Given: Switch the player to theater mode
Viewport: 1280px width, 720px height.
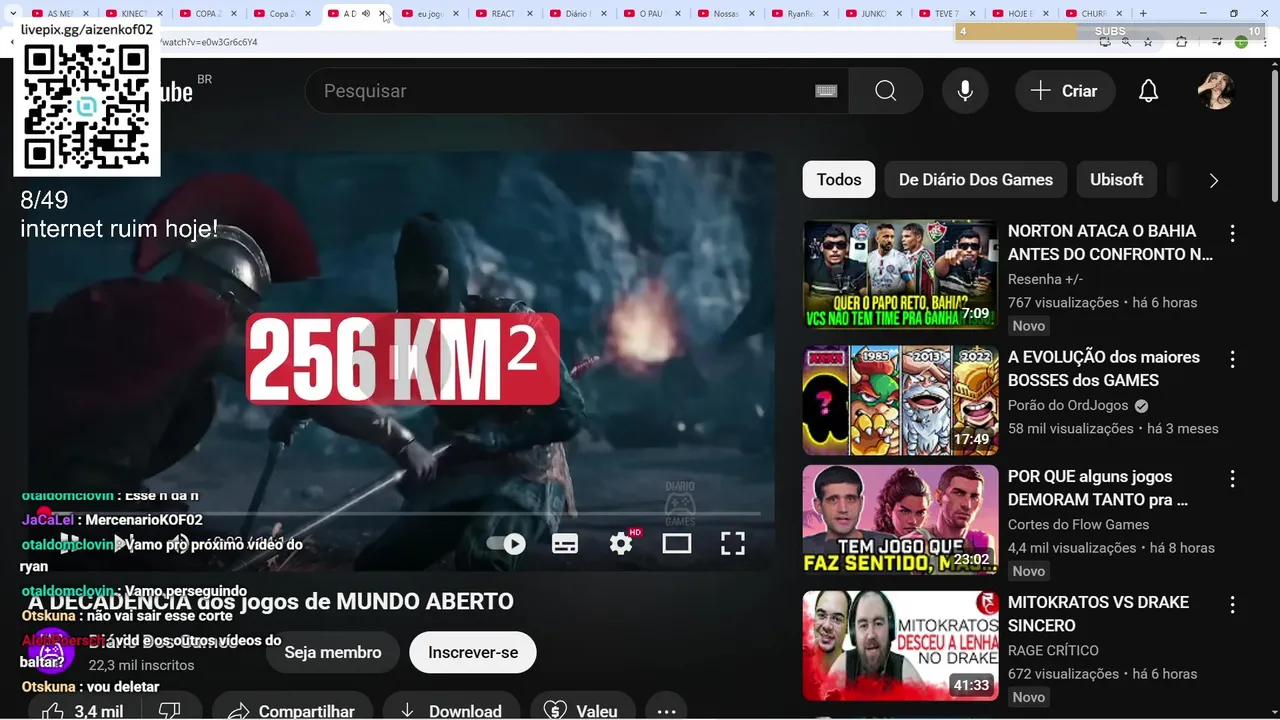Looking at the screenshot, I should [677, 543].
